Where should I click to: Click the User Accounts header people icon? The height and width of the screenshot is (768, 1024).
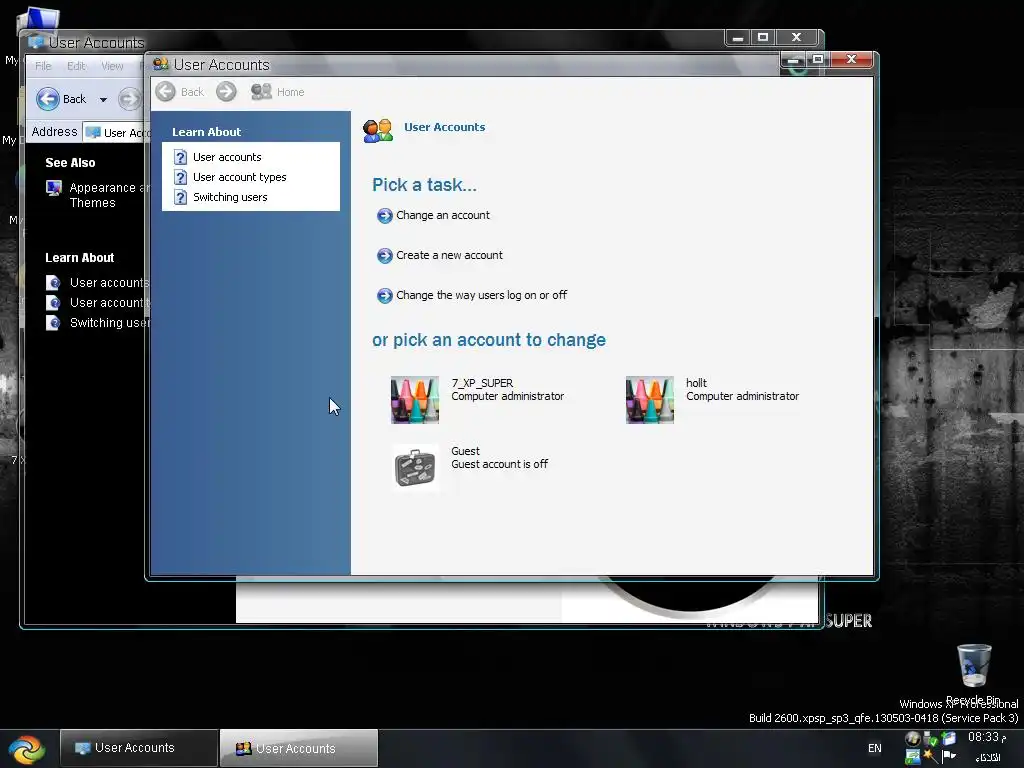click(378, 130)
